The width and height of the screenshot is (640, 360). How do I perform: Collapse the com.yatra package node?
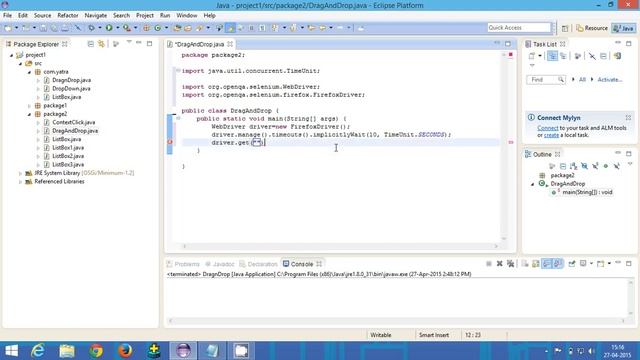(x=29, y=72)
